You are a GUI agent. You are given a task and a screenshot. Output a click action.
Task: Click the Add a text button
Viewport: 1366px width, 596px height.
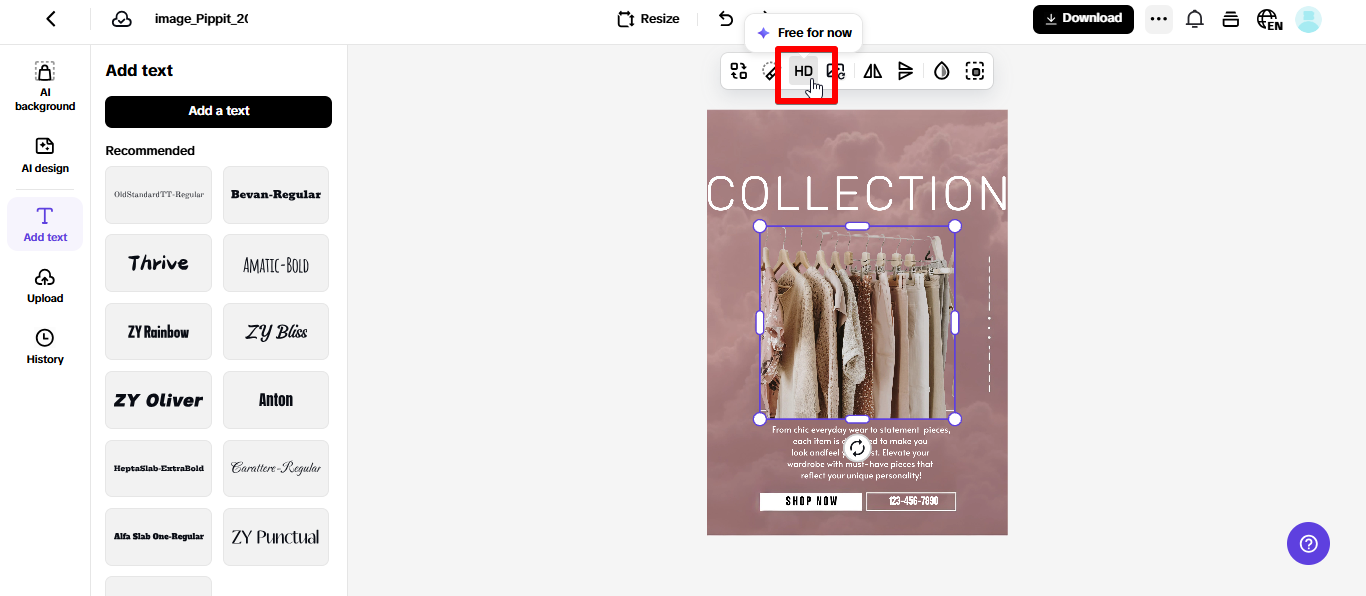218,111
